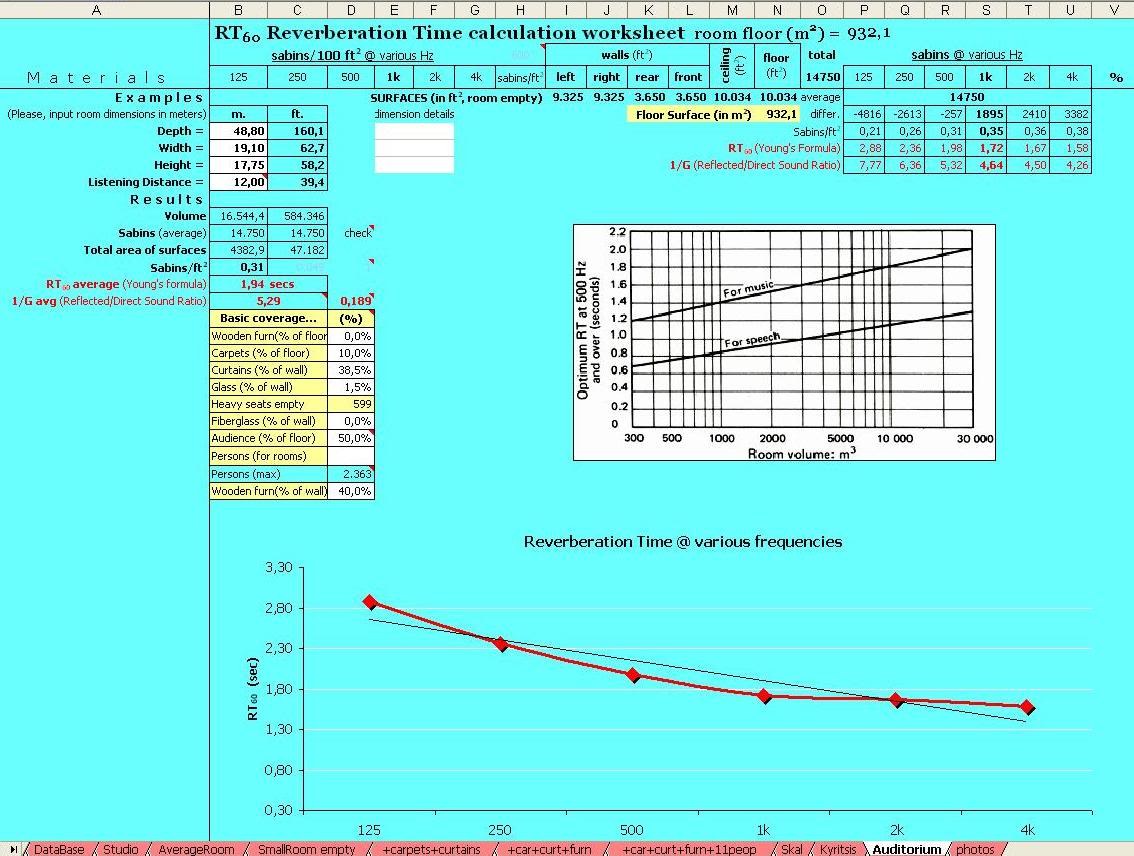This screenshot has height=856, width=1134.
Task: Click the 4k data point marker
Action: [1027, 707]
